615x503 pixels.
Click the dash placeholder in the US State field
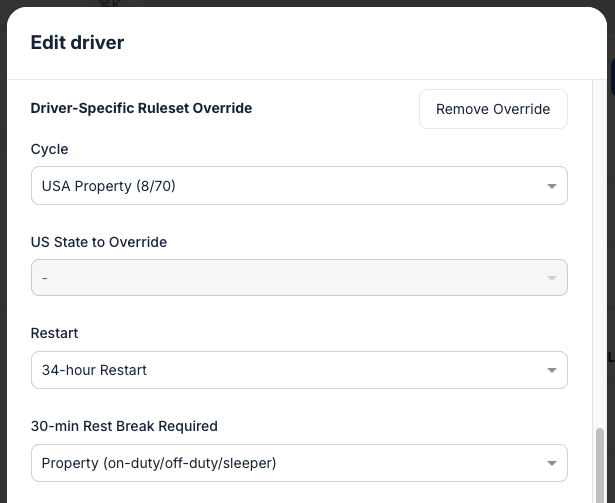coord(45,278)
